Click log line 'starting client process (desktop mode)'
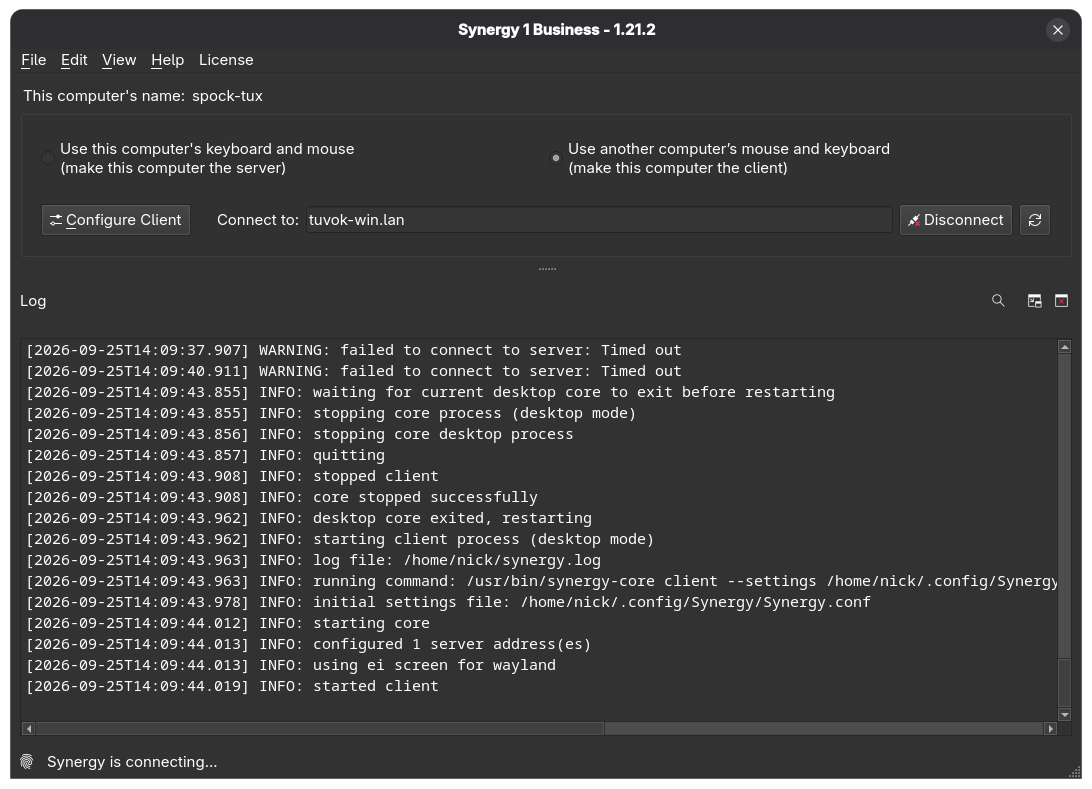Viewport: 1092px width, 789px height. (340, 539)
